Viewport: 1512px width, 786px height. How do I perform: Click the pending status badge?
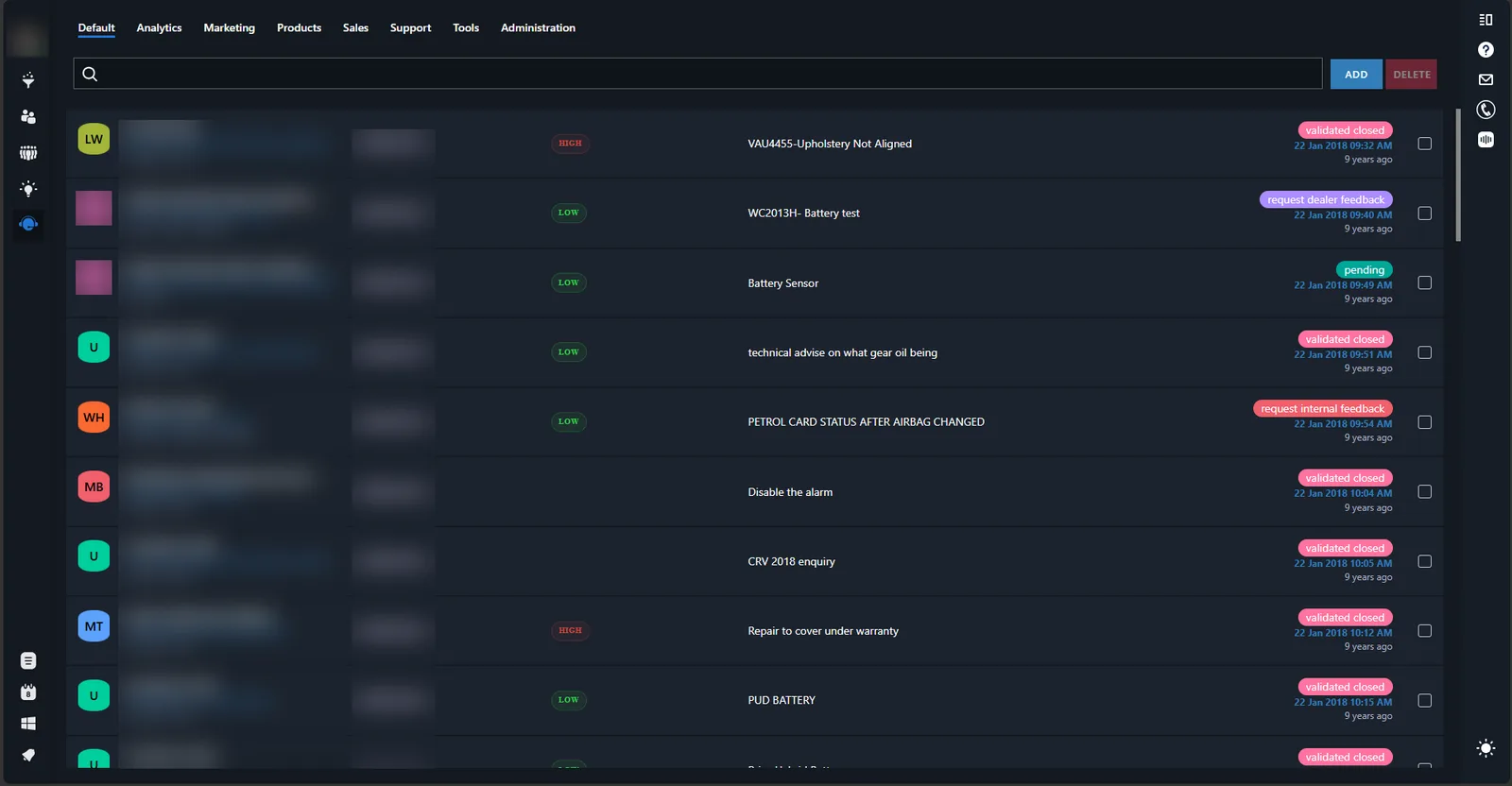tap(1365, 269)
